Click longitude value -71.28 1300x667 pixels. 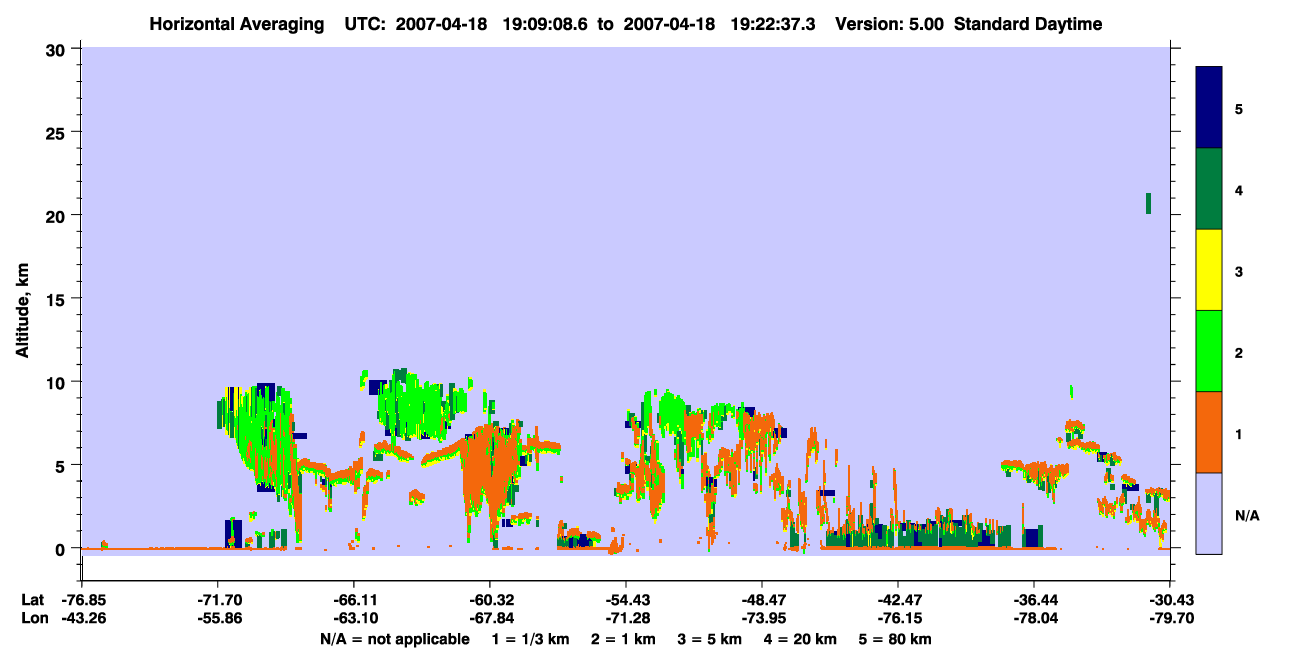tap(626, 618)
